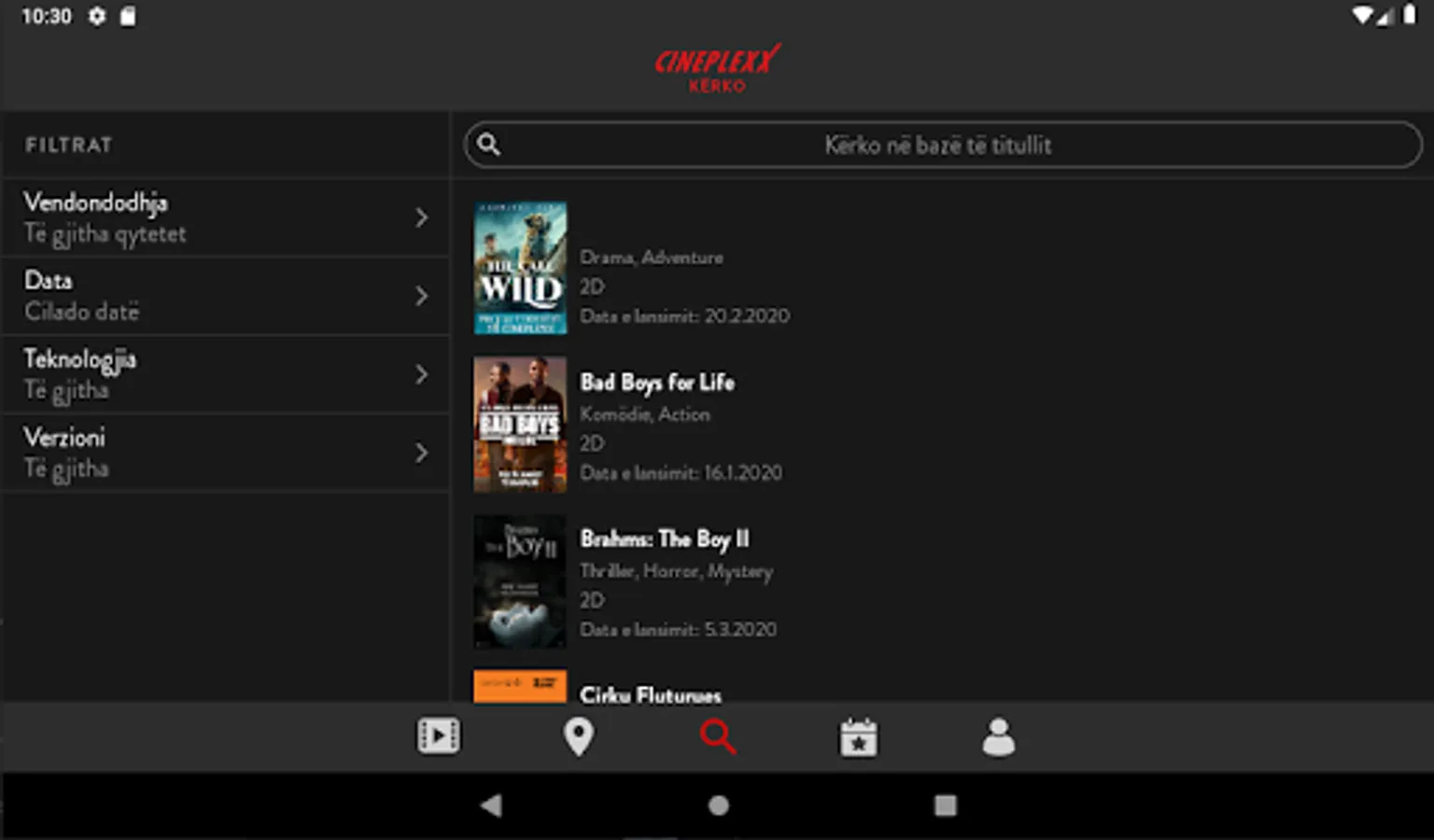The width and height of the screenshot is (1434, 840).
Task: Open the movies program tab icon
Action: pos(438,736)
